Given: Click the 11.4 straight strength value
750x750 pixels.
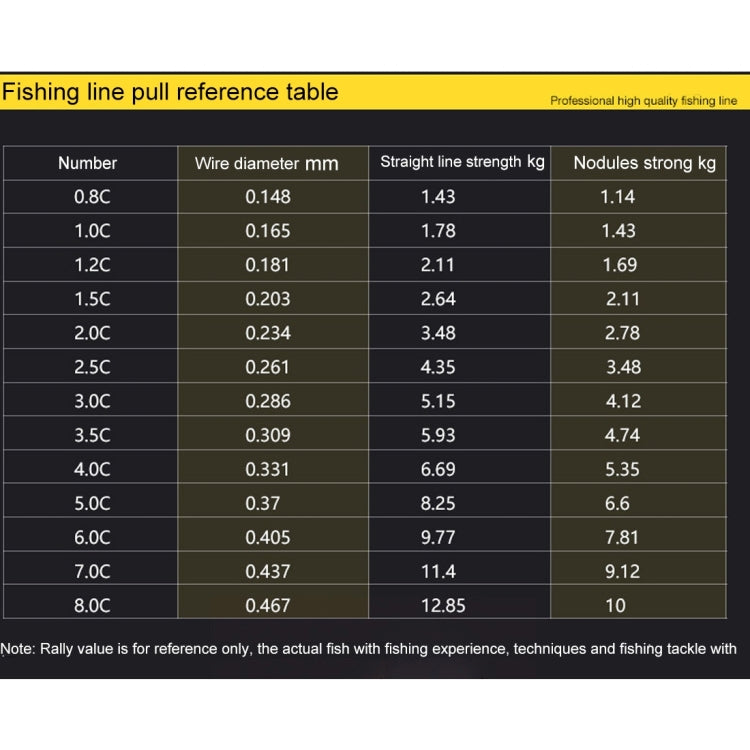Looking at the screenshot, I should (x=438, y=571).
